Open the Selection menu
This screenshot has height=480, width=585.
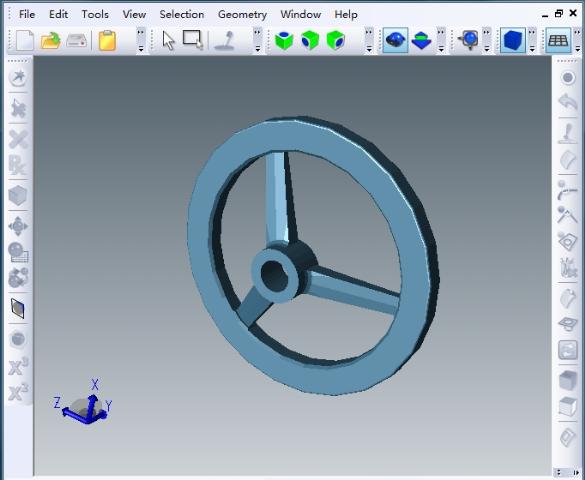182,14
